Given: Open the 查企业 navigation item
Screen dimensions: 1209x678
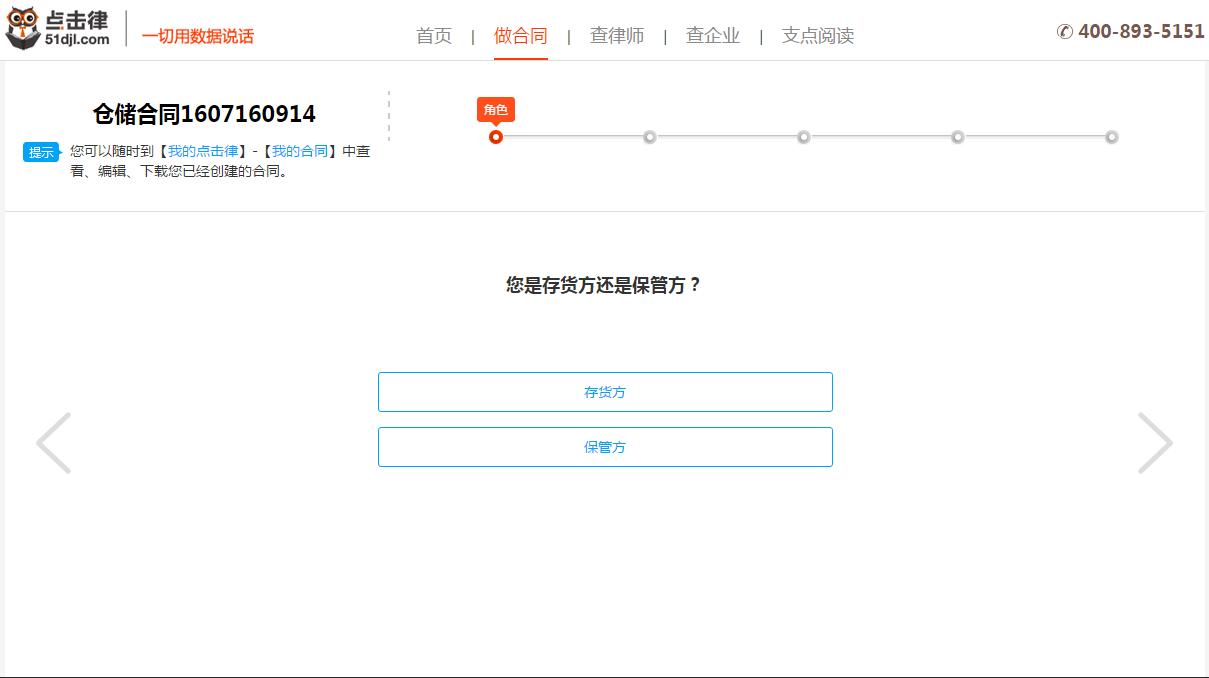Looking at the screenshot, I should 712,35.
